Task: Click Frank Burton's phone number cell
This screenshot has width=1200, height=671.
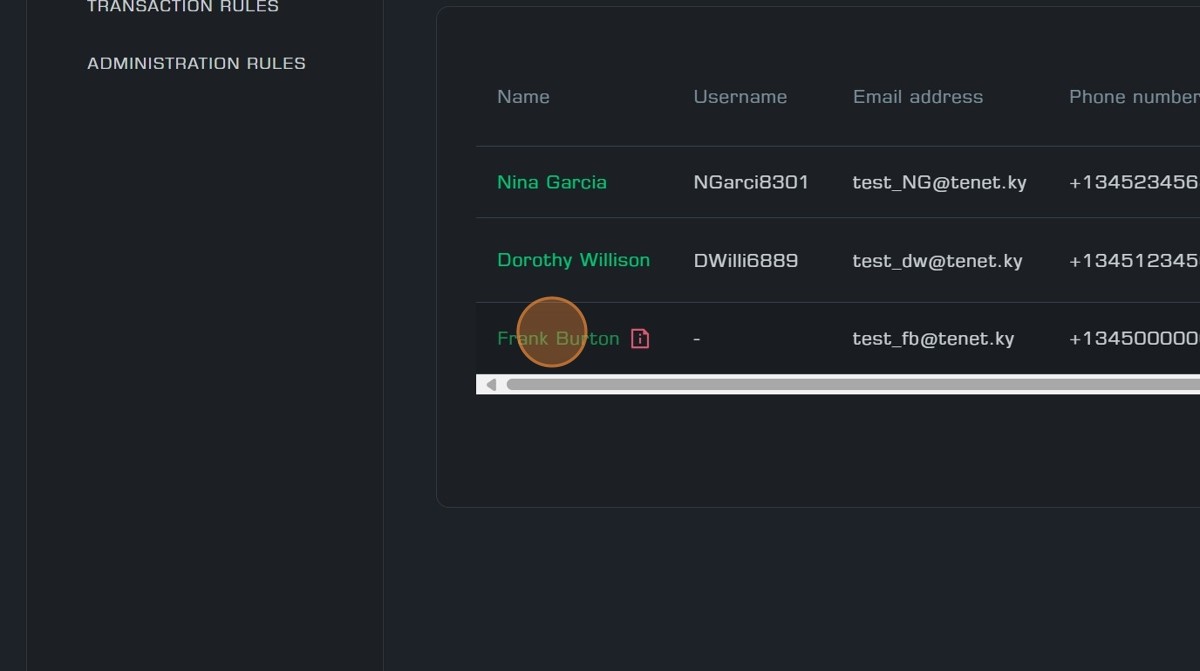Action: point(1134,338)
